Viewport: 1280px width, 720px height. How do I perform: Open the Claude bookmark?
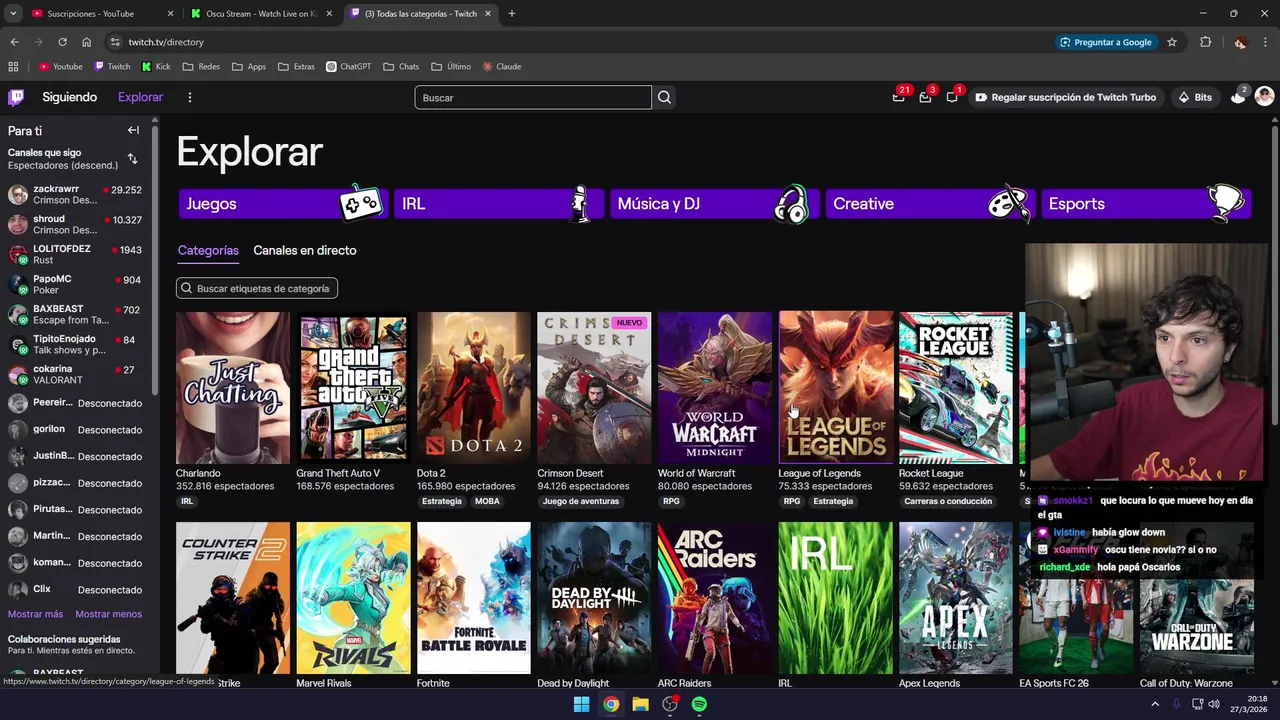pos(501,67)
